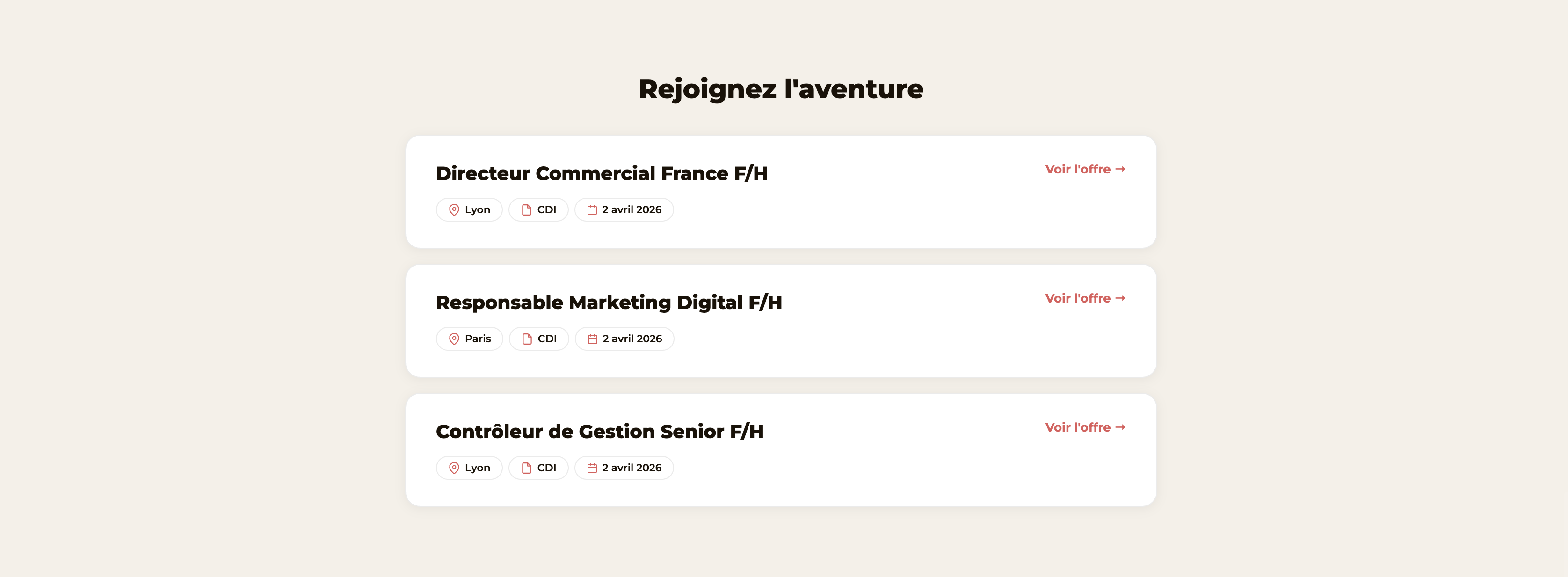Click the location pin icon on Directeur Commercial card

tap(453, 209)
